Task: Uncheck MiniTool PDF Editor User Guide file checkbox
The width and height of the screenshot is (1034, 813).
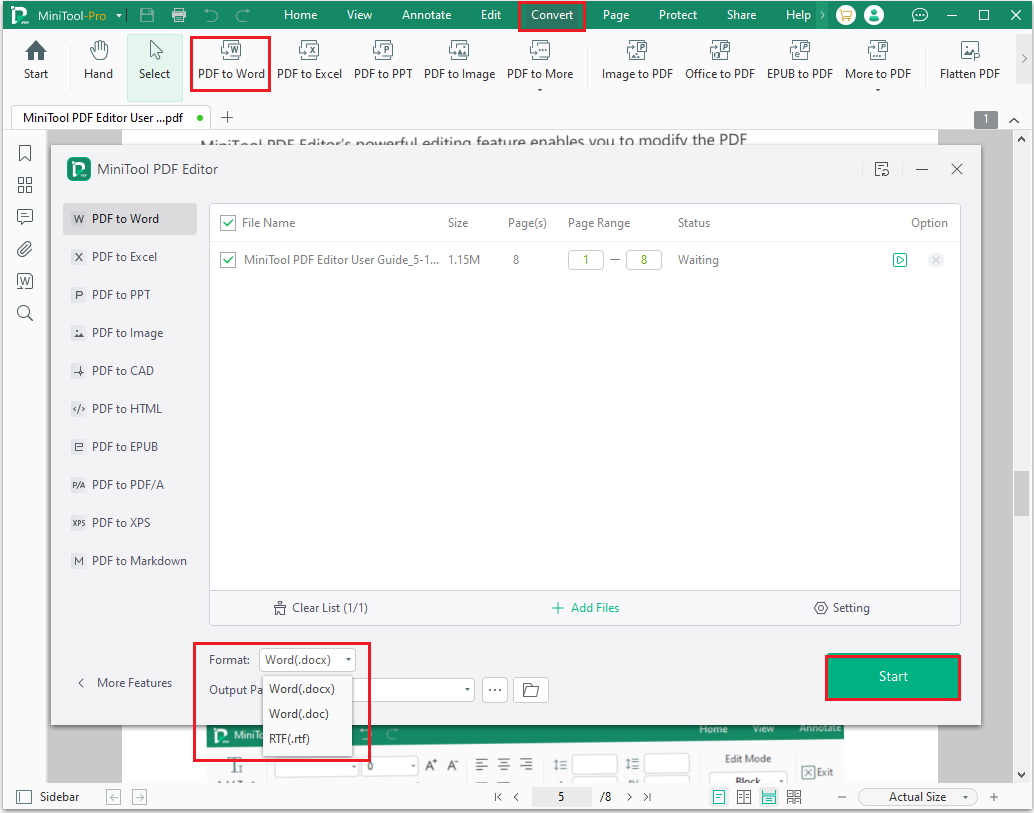Action: 228,260
